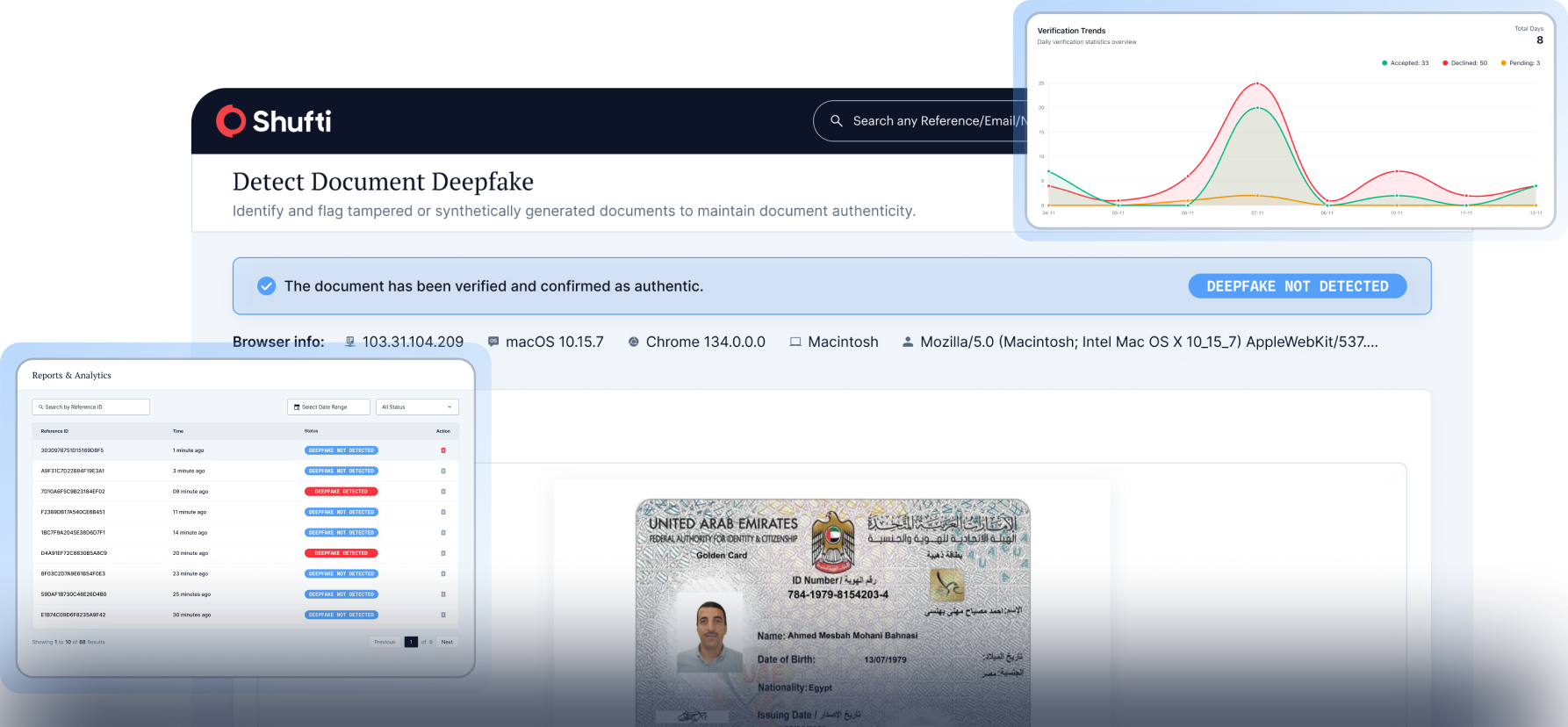Go to the Next results page
Screen dimensions: 1568x727
[447, 642]
